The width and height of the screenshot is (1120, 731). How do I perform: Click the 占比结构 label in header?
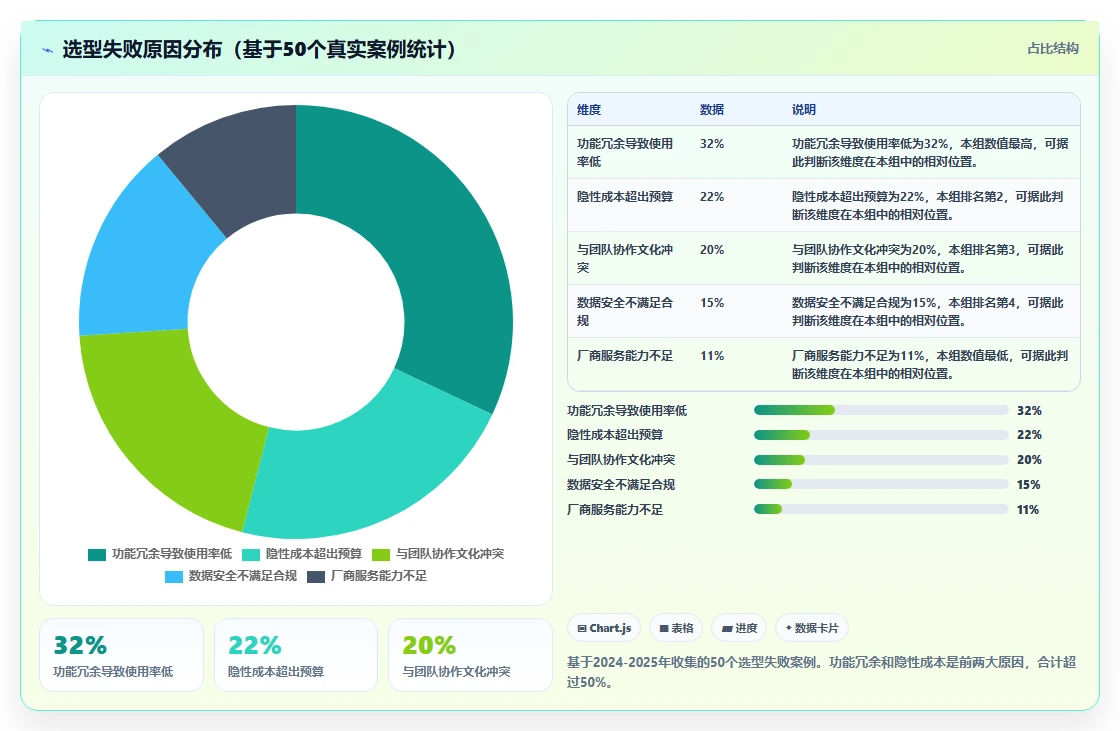pos(1053,49)
